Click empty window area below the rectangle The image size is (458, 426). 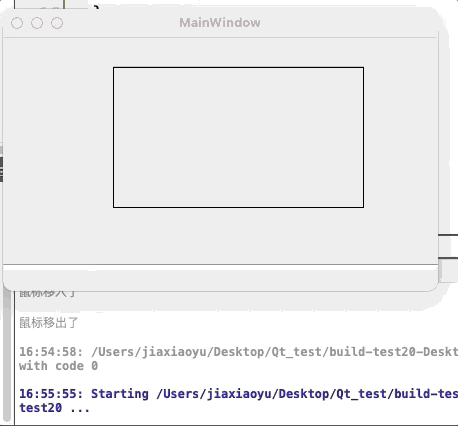238,236
